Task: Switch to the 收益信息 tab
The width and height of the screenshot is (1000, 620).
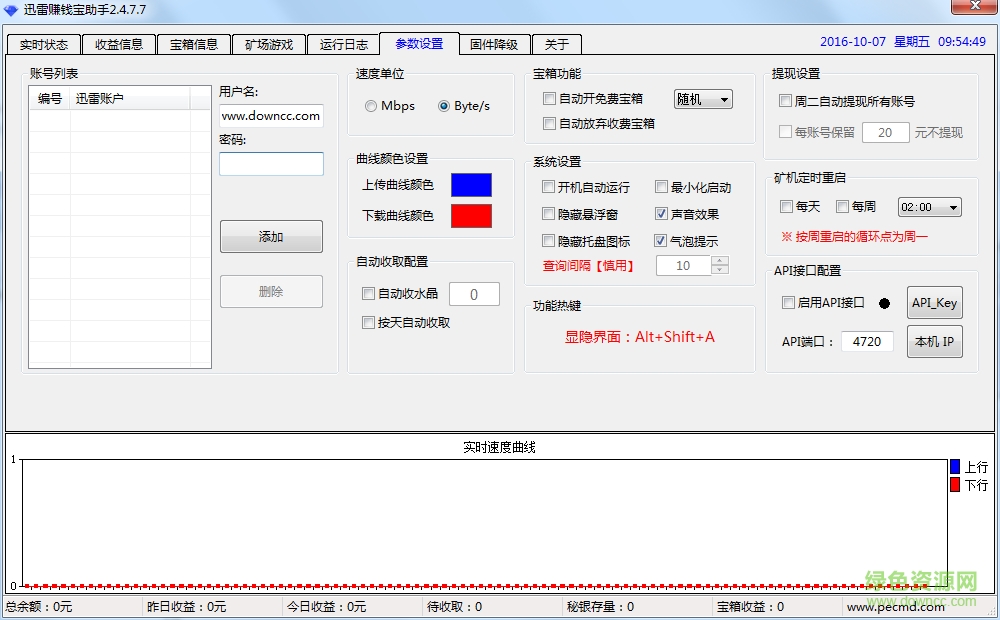Action: point(119,44)
